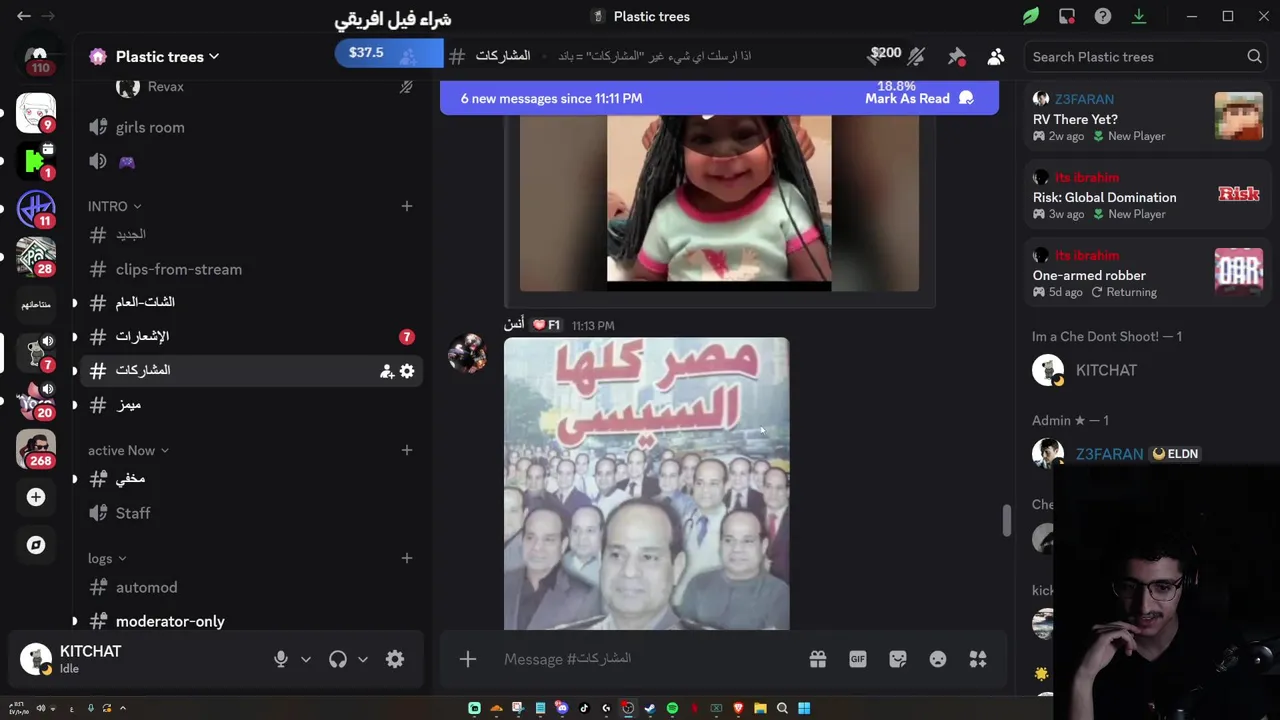Join the girls room voice channel

tap(251, 127)
